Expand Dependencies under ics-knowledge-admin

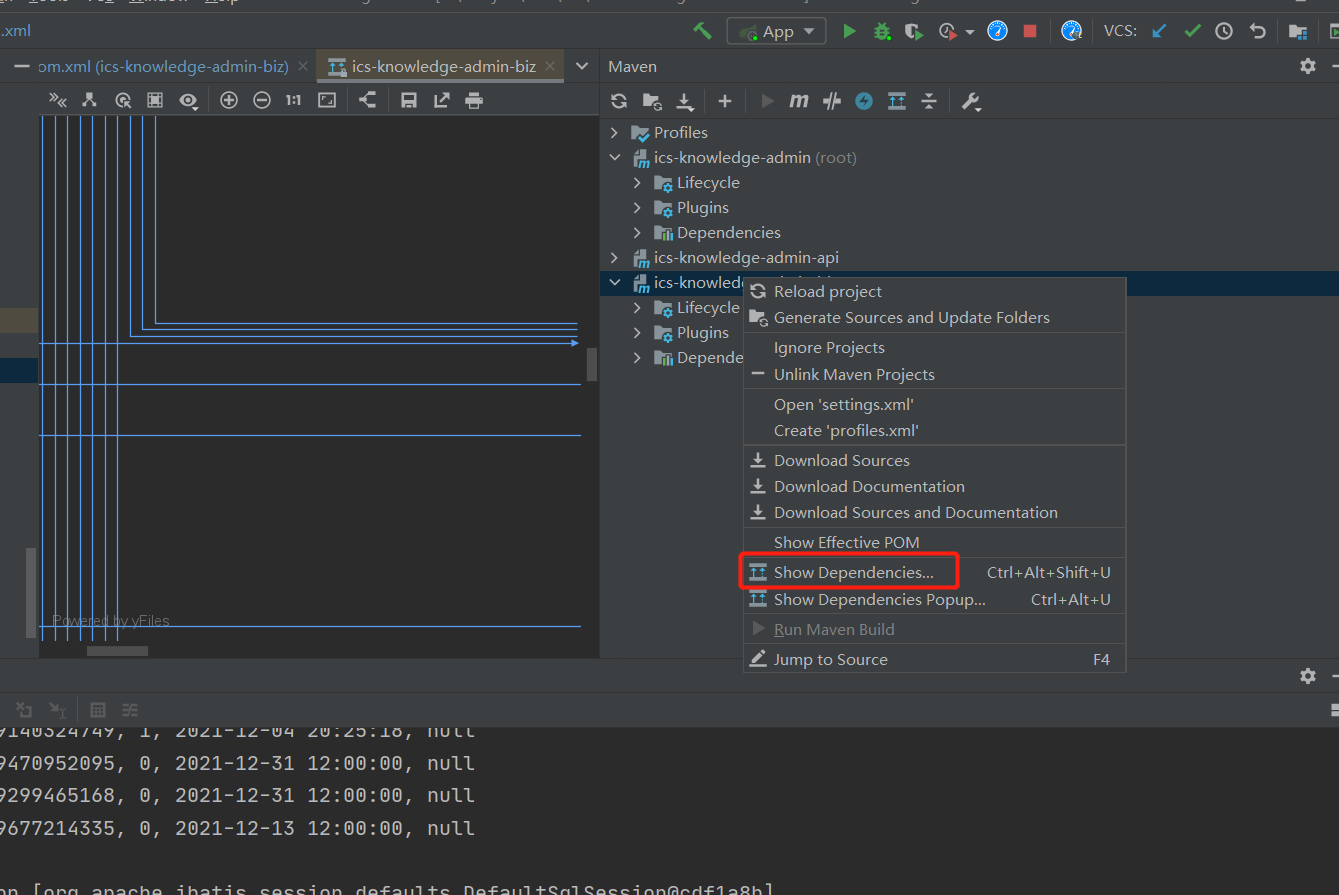637,232
